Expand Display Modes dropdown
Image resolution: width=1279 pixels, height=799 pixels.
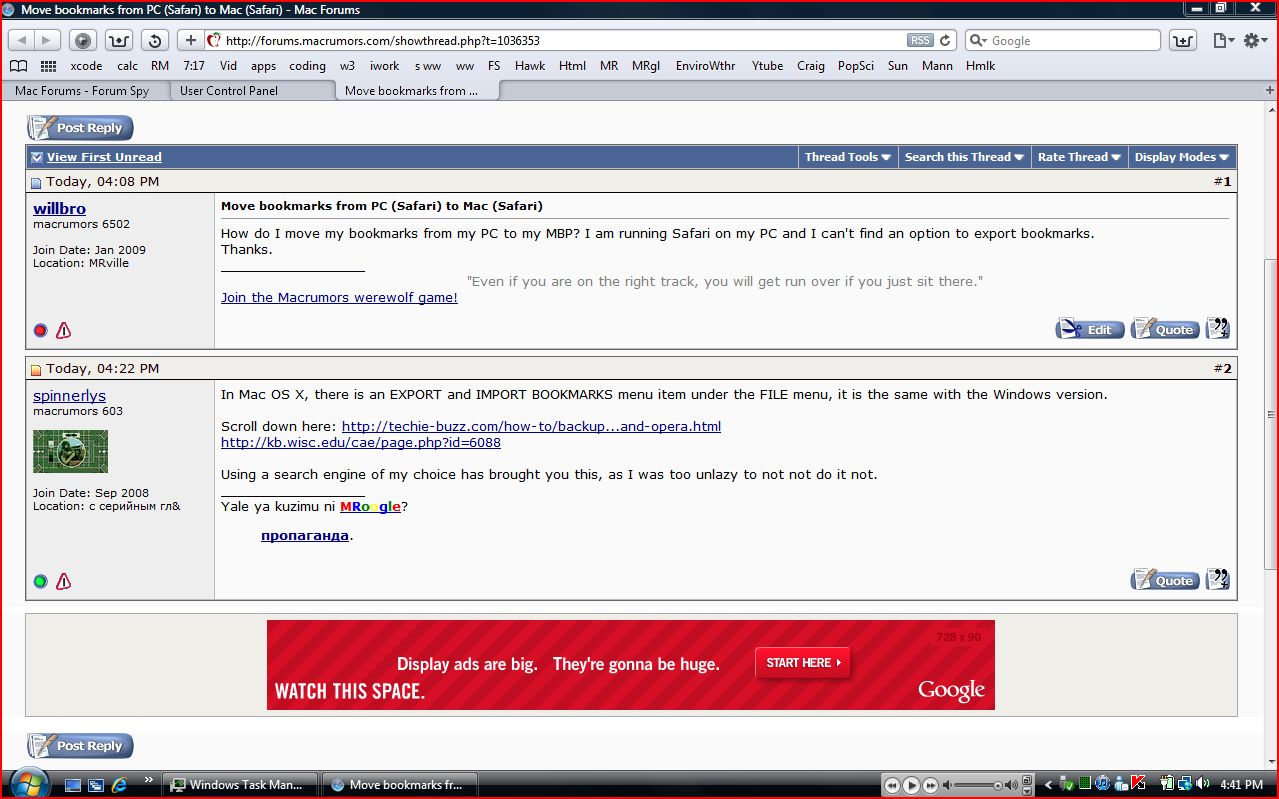[x=1182, y=157]
